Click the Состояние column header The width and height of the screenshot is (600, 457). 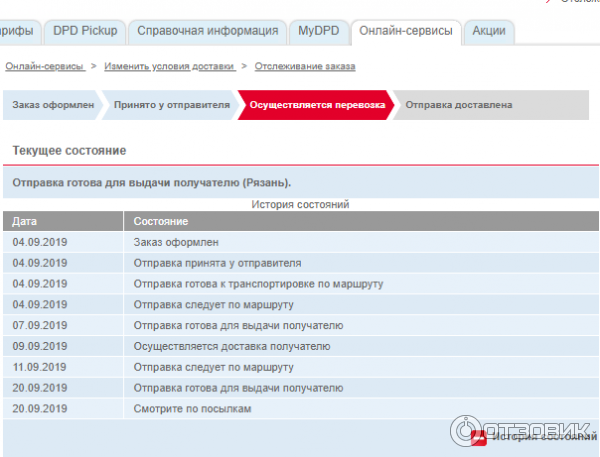[161, 221]
